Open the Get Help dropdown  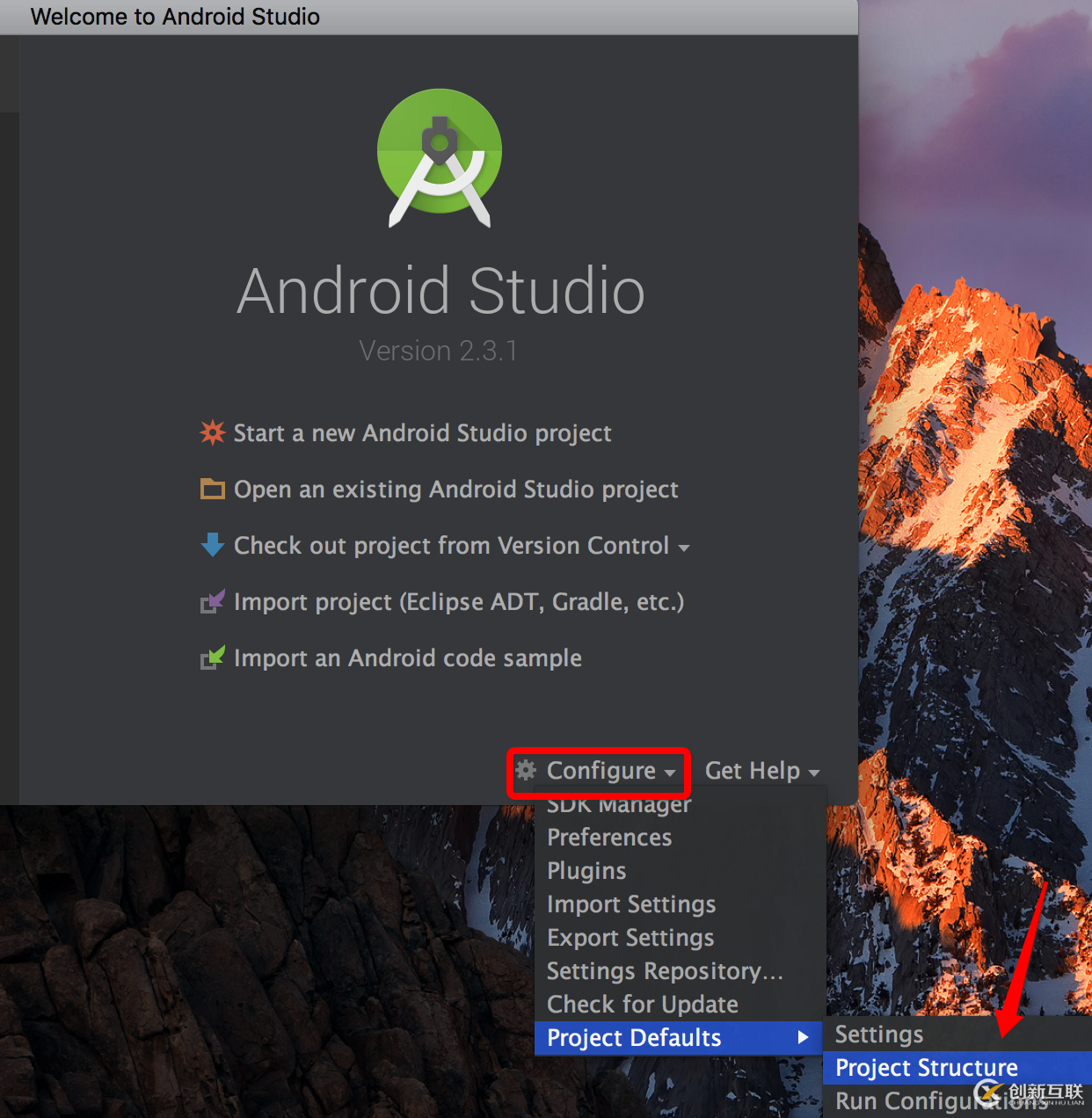tap(762, 772)
